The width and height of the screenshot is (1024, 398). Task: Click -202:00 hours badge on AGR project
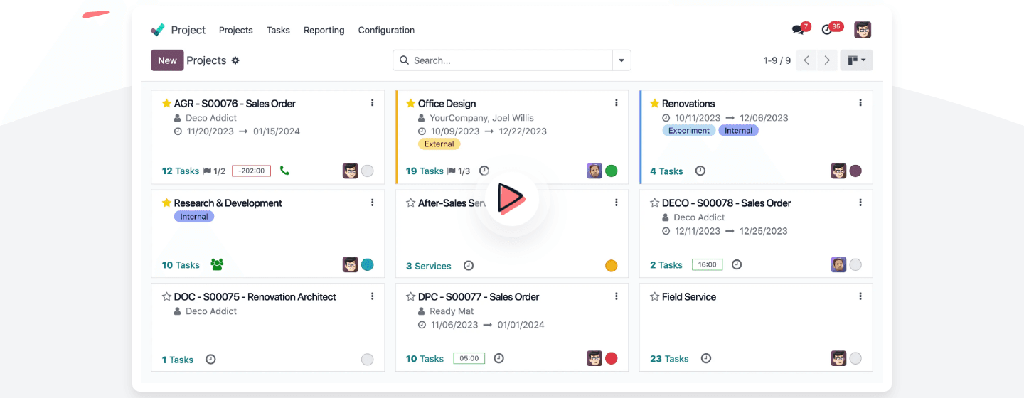(251, 171)
